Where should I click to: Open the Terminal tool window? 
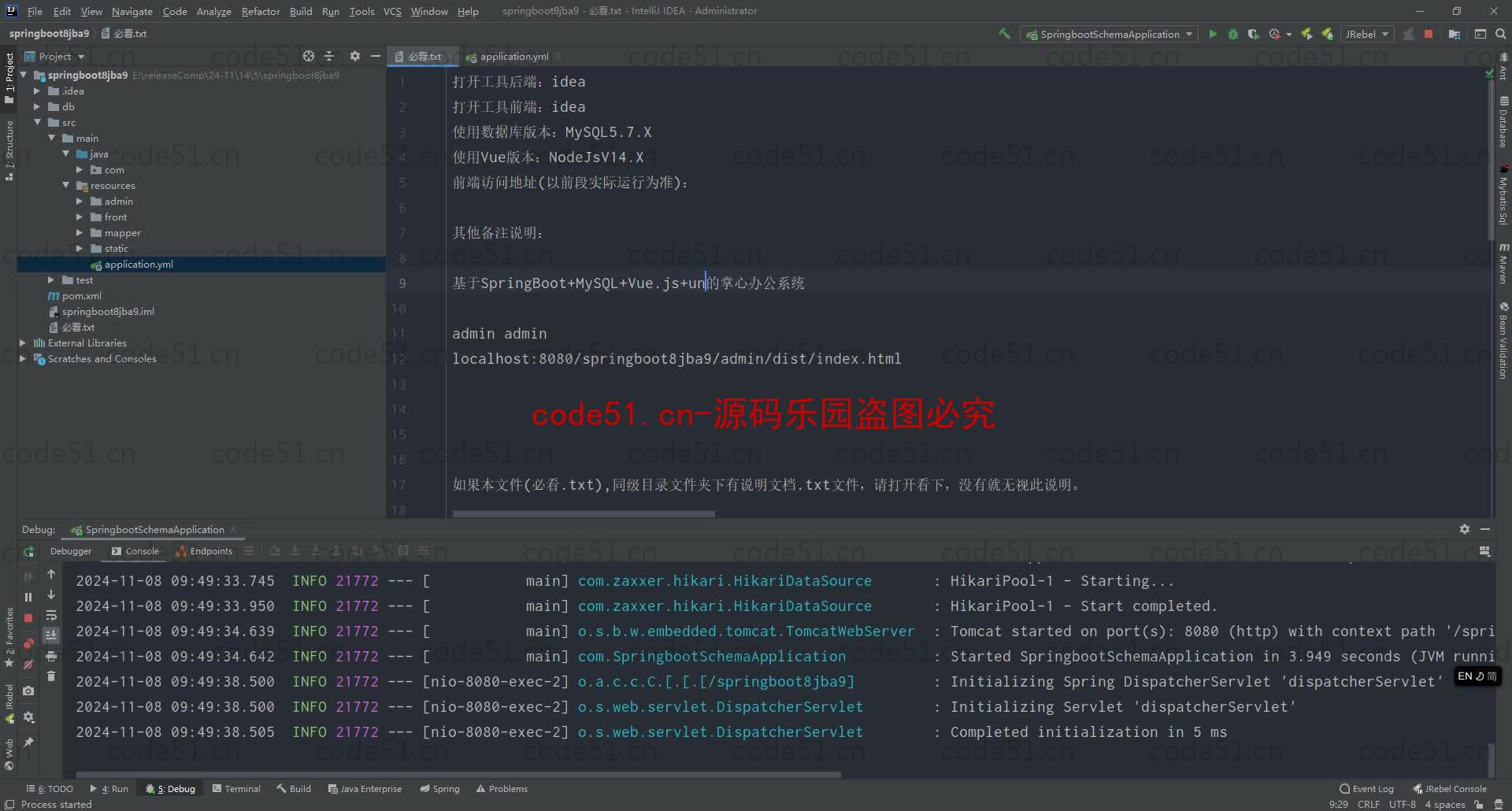pos(236,788)
